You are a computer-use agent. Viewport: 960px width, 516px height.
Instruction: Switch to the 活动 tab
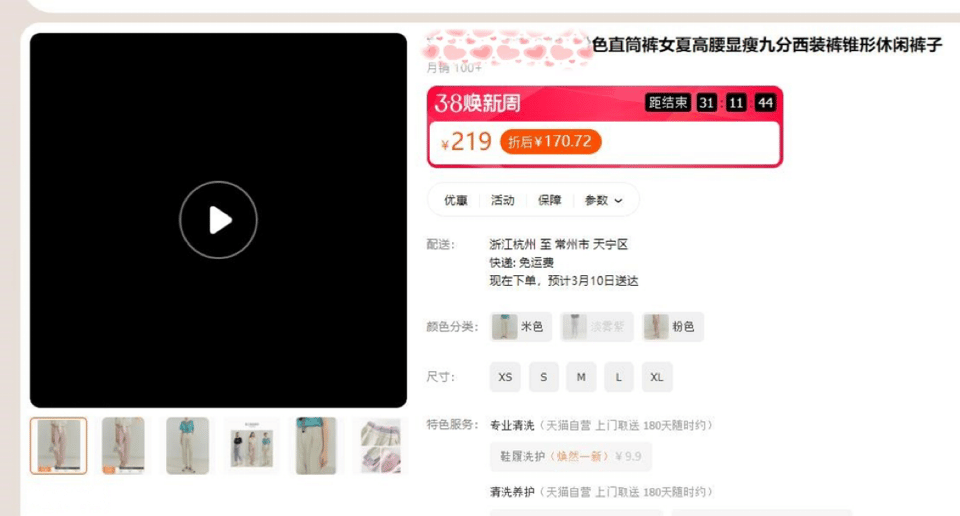pyautogui.click(x=503, y=200)
